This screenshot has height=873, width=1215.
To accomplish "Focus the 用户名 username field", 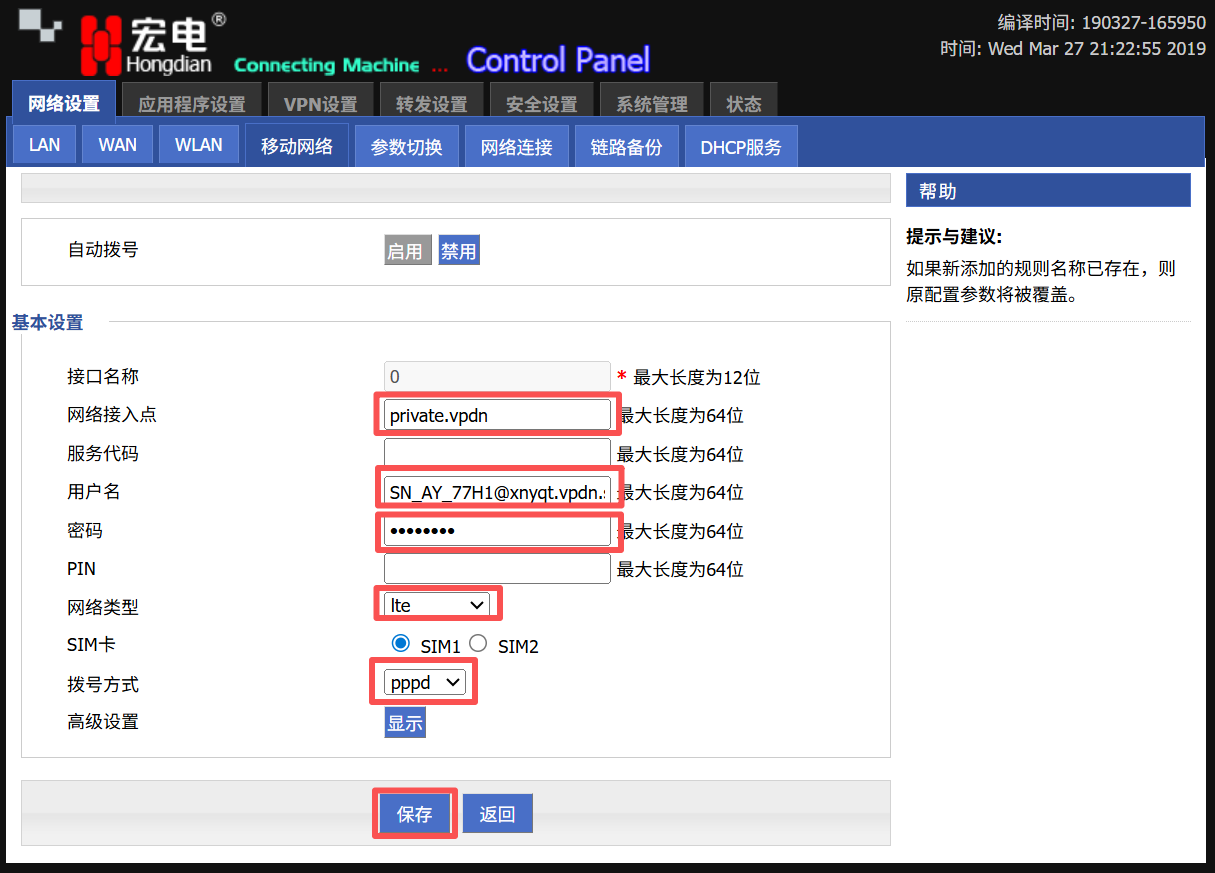I will [x=497, y=492].
